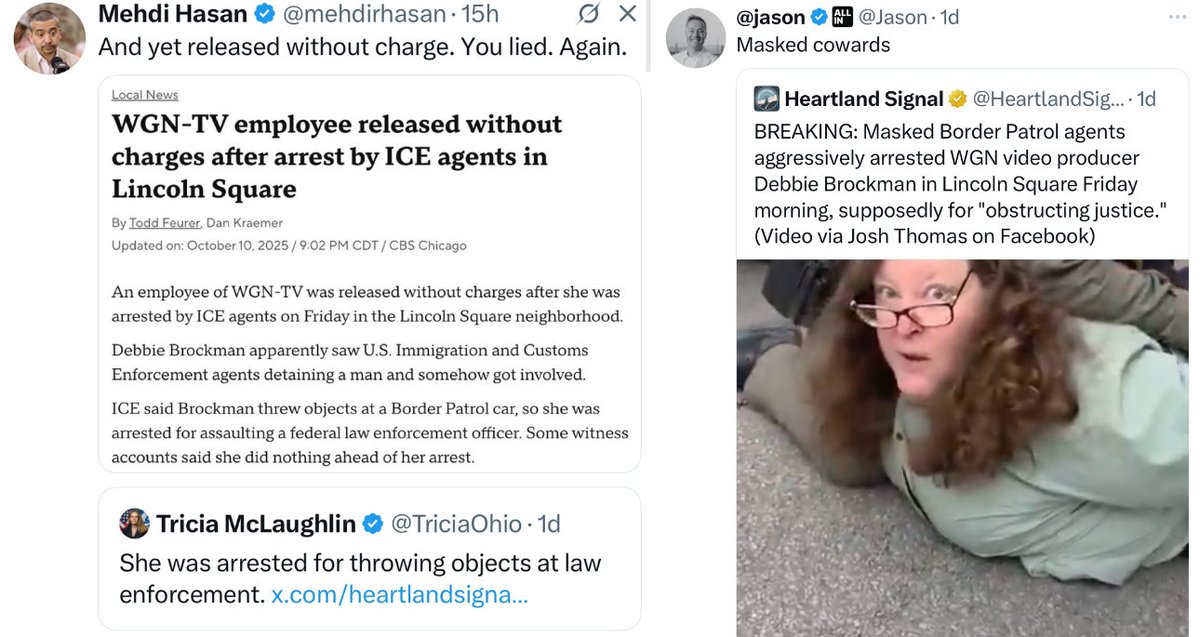This screenshot has width=1200, height=637.
Task: Open the @jason profile avatar
Action: coord(695,38)
